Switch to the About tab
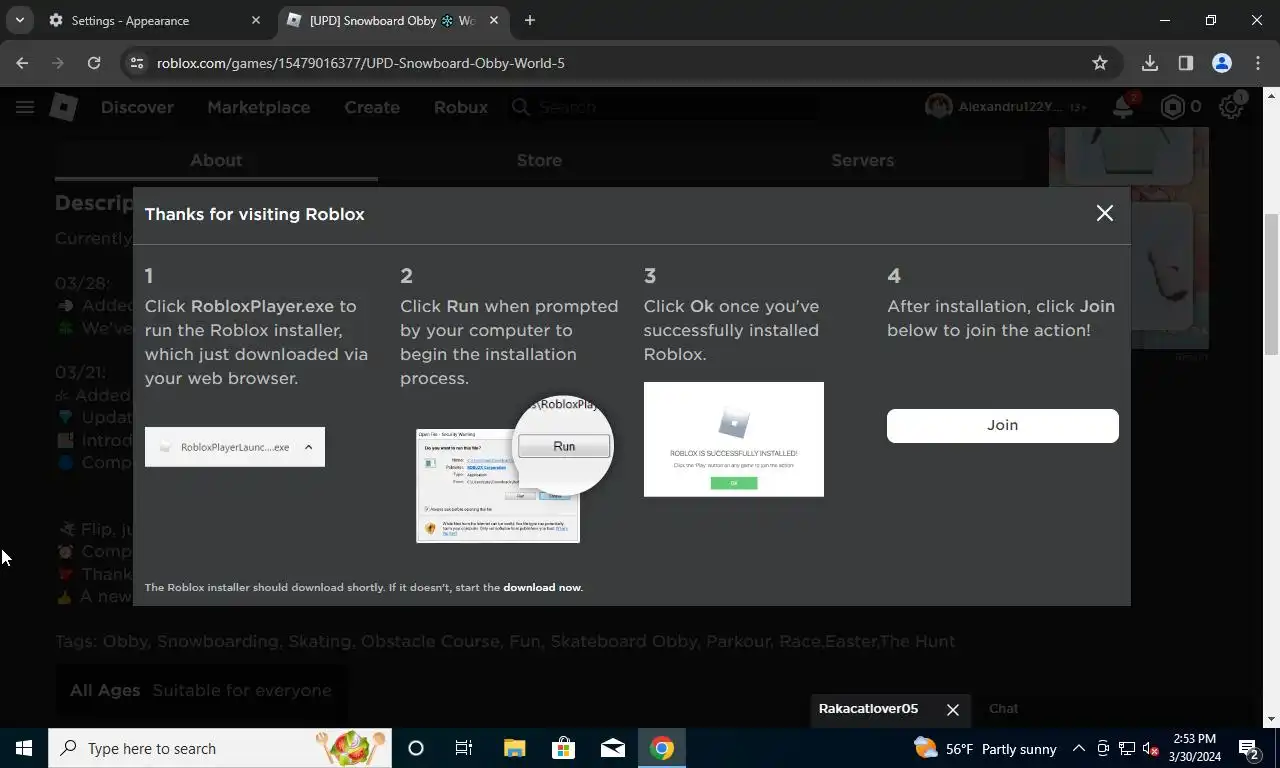Screen dimensions: 1280x768 pos(216,160)
